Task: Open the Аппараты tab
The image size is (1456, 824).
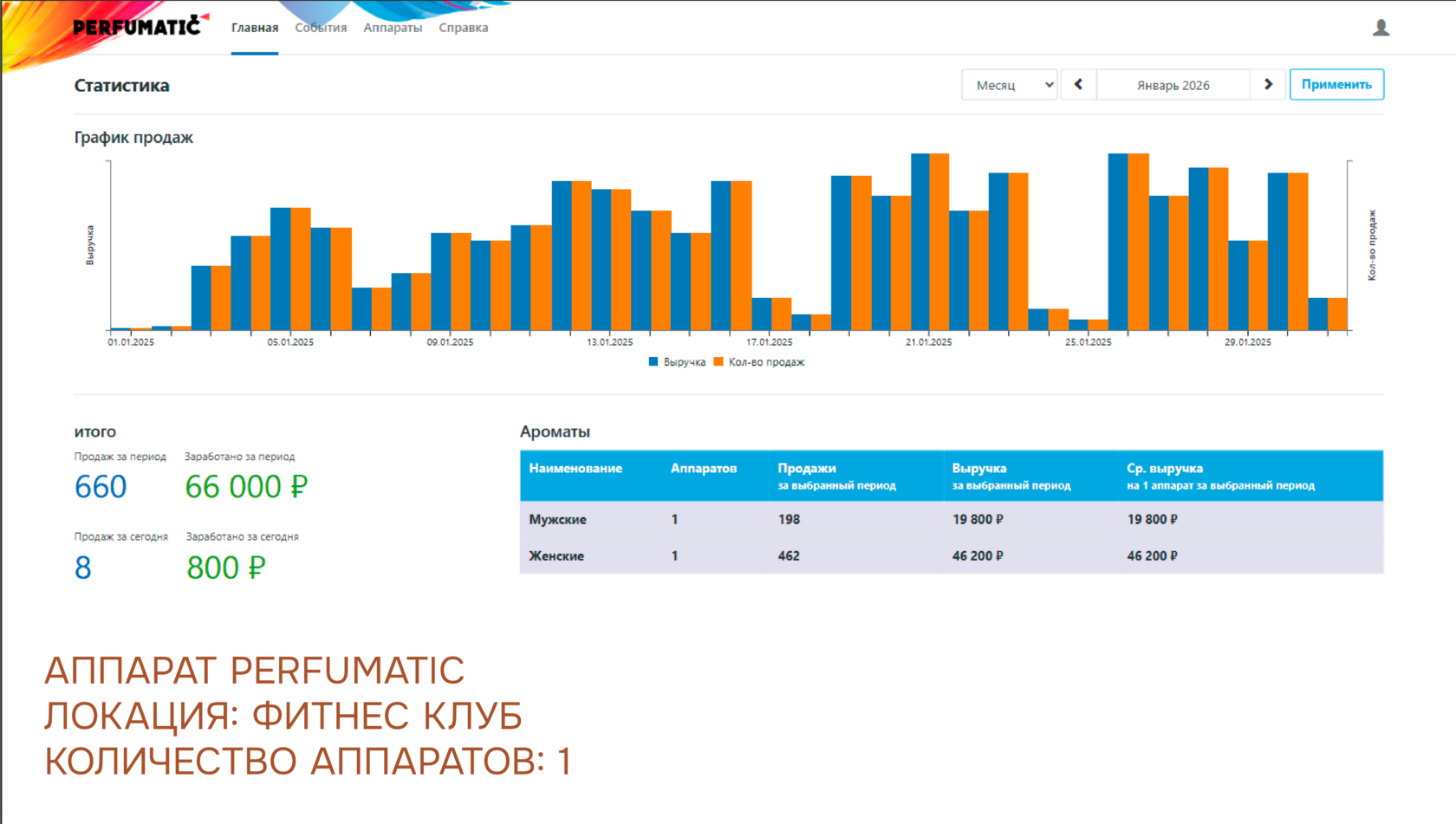Action: [393, 28]
